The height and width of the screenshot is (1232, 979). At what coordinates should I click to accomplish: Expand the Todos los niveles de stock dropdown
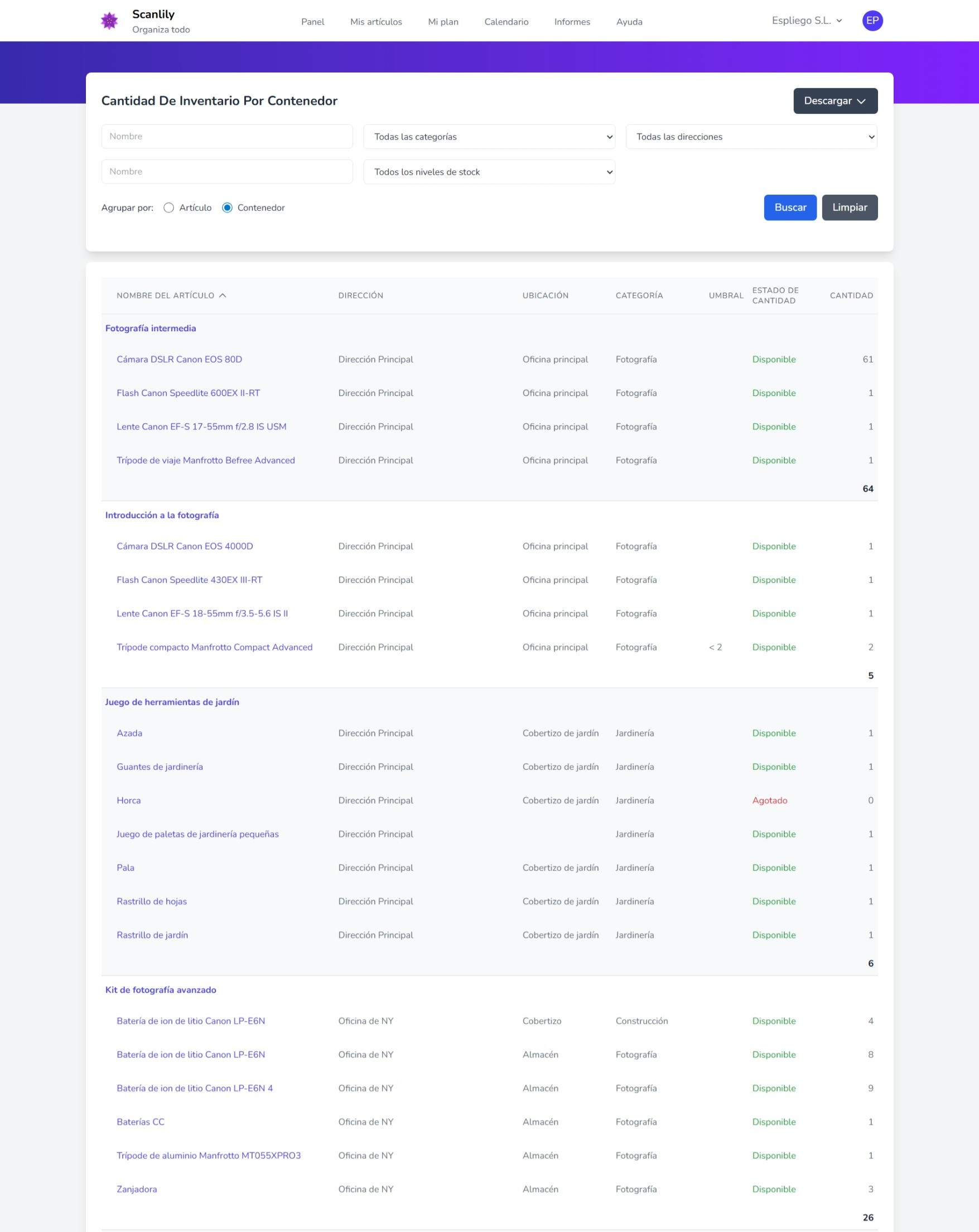click(489, 172)
